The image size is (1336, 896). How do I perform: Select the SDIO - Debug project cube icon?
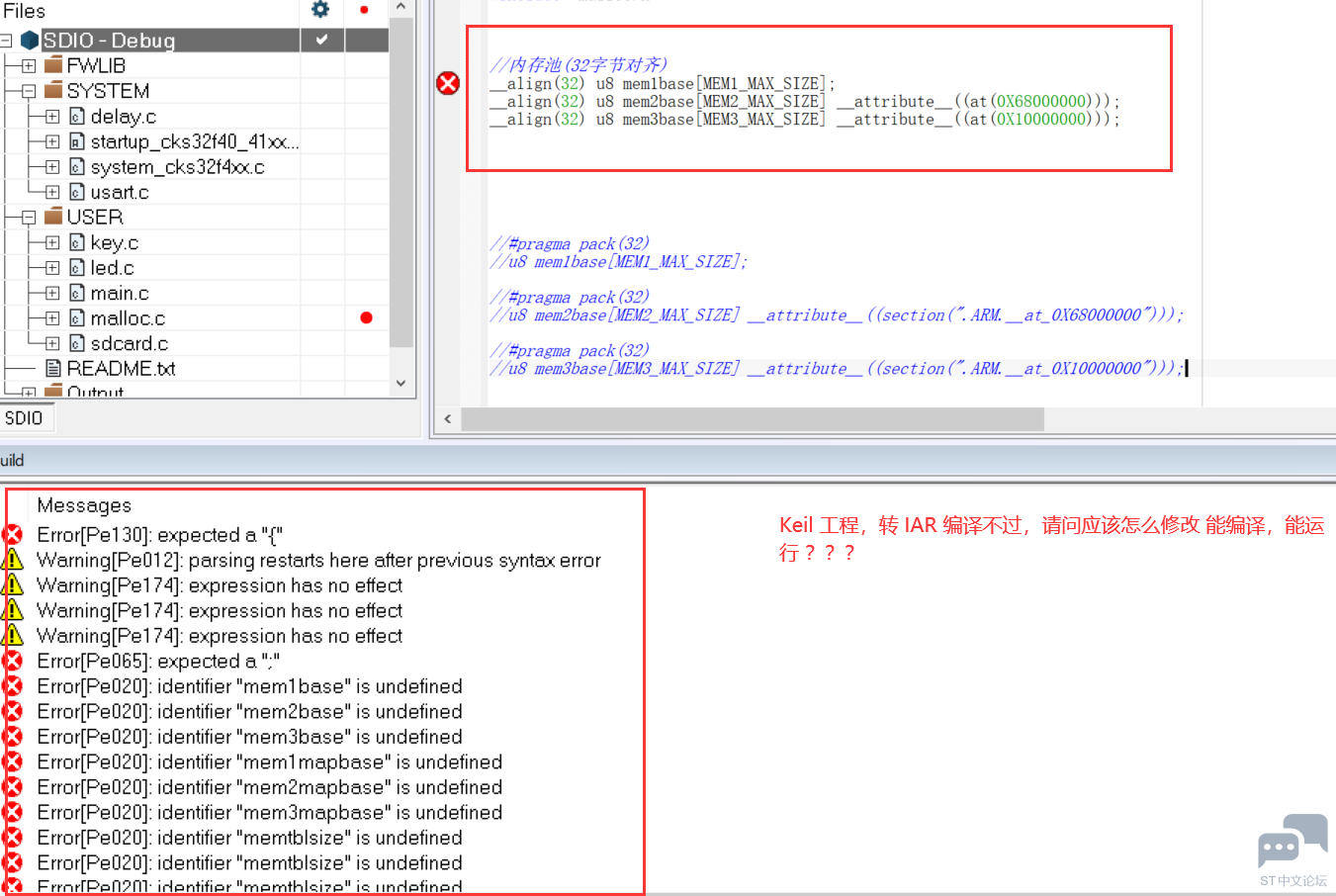tap(30, 41)
